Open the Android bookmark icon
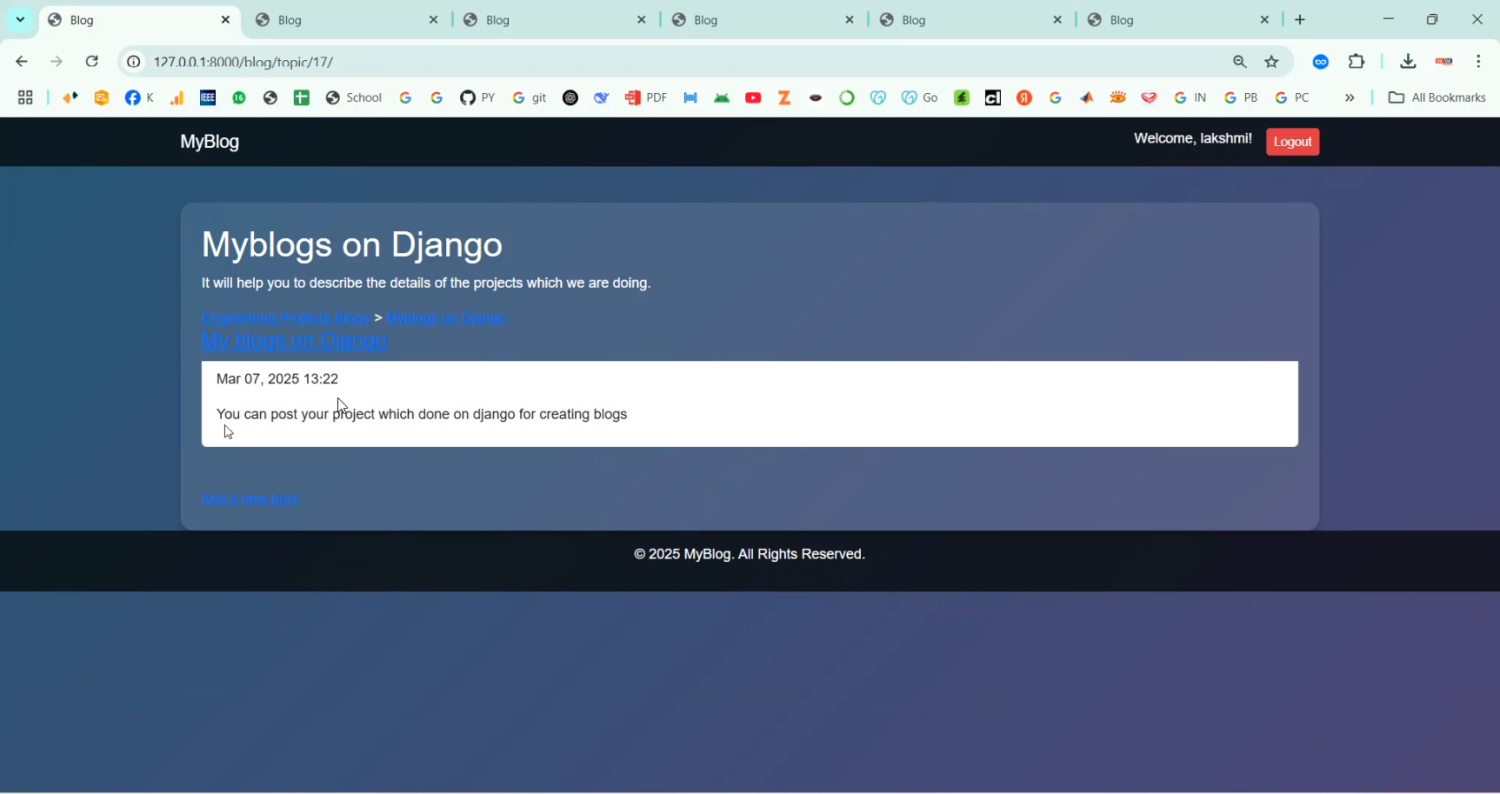 pos(722,98)
